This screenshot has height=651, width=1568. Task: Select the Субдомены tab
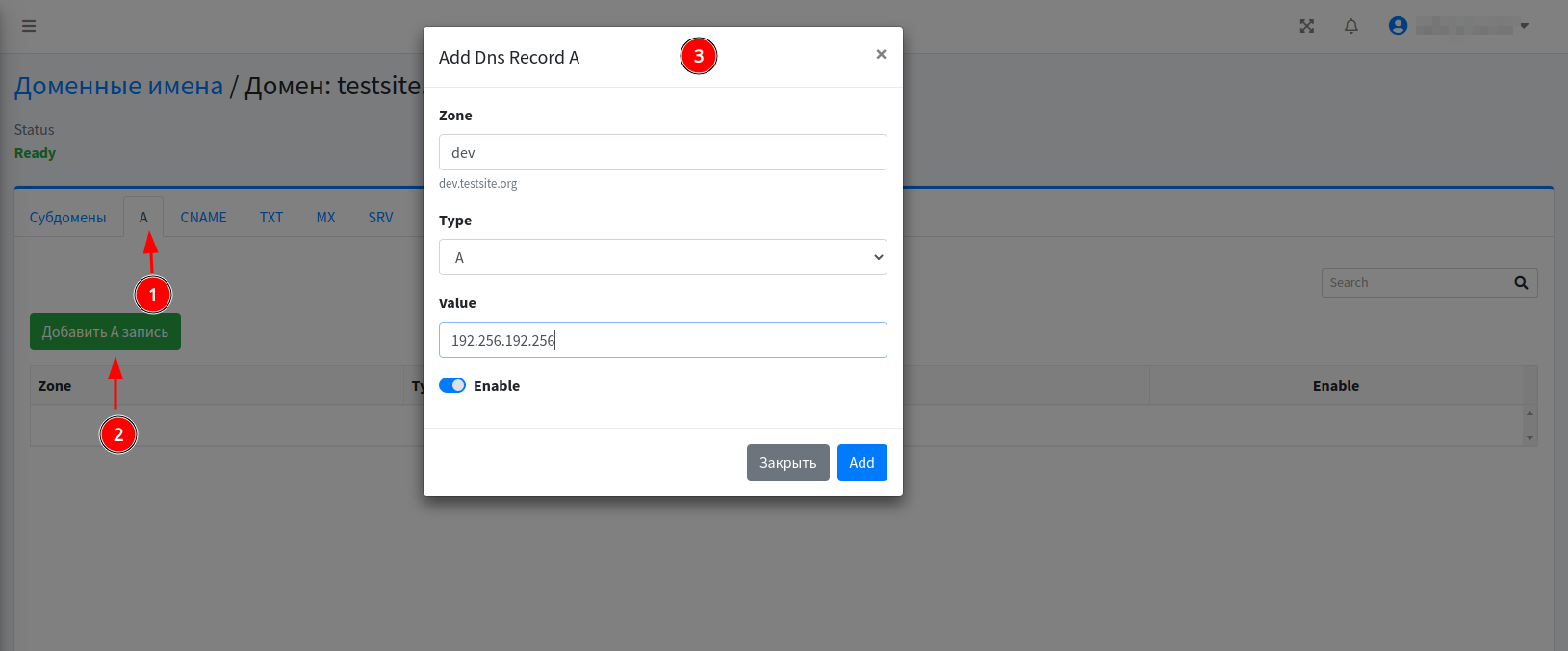67,218
